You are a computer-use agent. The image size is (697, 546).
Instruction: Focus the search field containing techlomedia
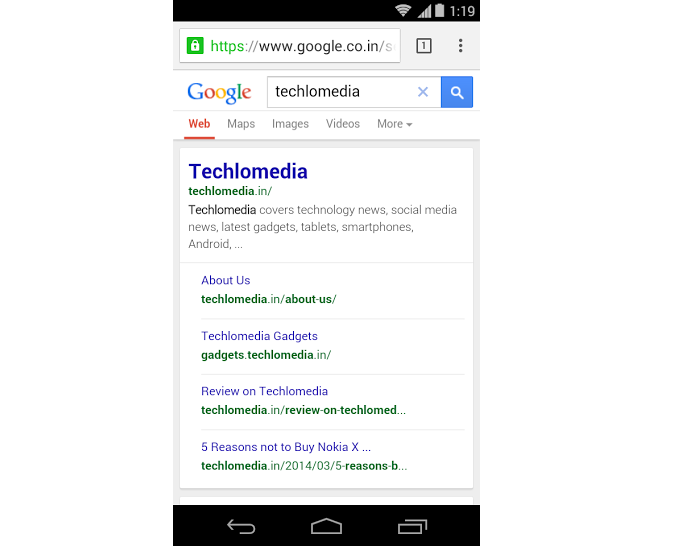(x=342, y=92)
